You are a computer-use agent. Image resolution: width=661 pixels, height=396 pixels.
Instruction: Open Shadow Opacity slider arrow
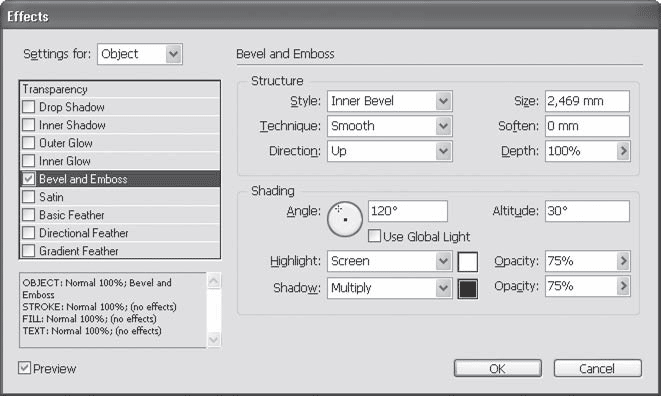tap(623, 286)
